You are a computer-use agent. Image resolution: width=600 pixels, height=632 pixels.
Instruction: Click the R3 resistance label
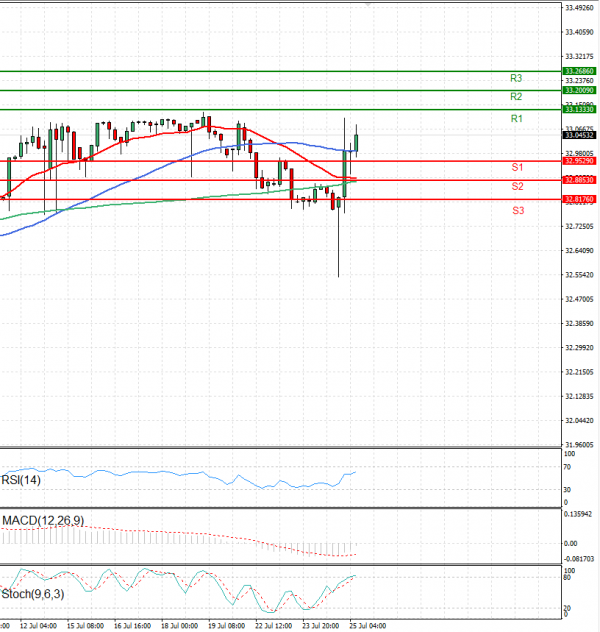point(516,78)
